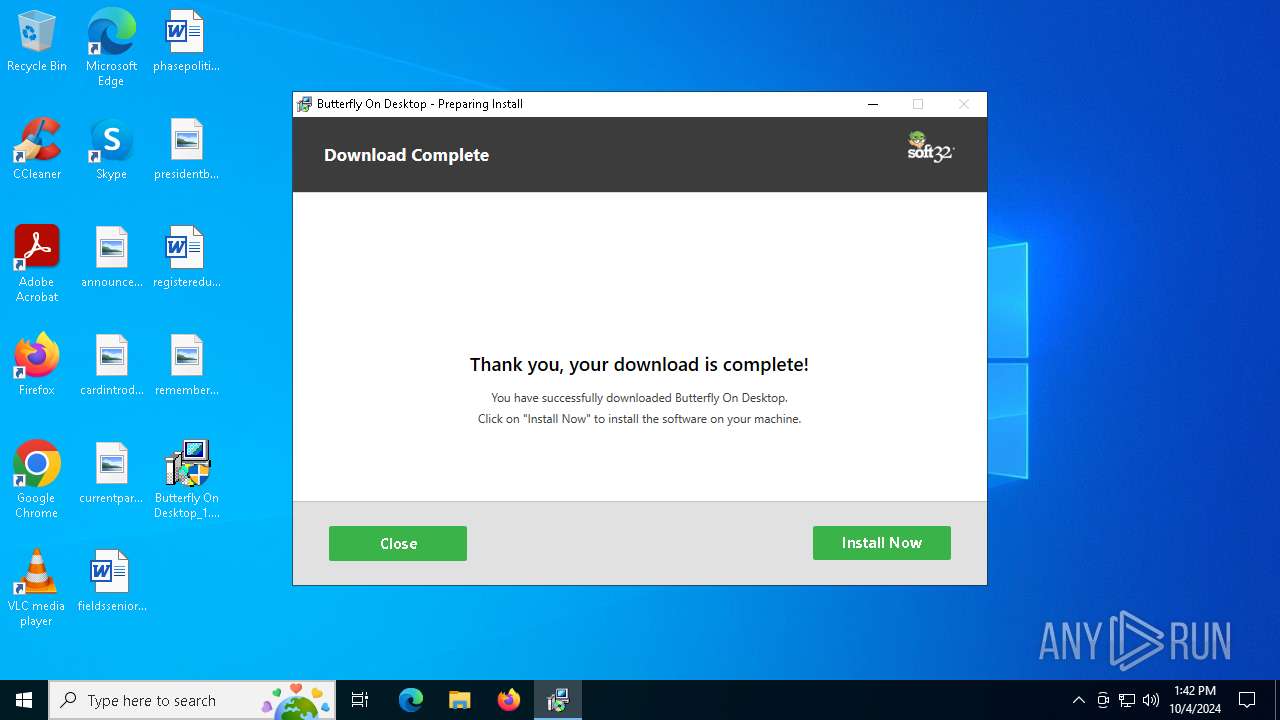Open the notification center
Viewport: 1280px width, 720px height.
(x=1247, y=700)
